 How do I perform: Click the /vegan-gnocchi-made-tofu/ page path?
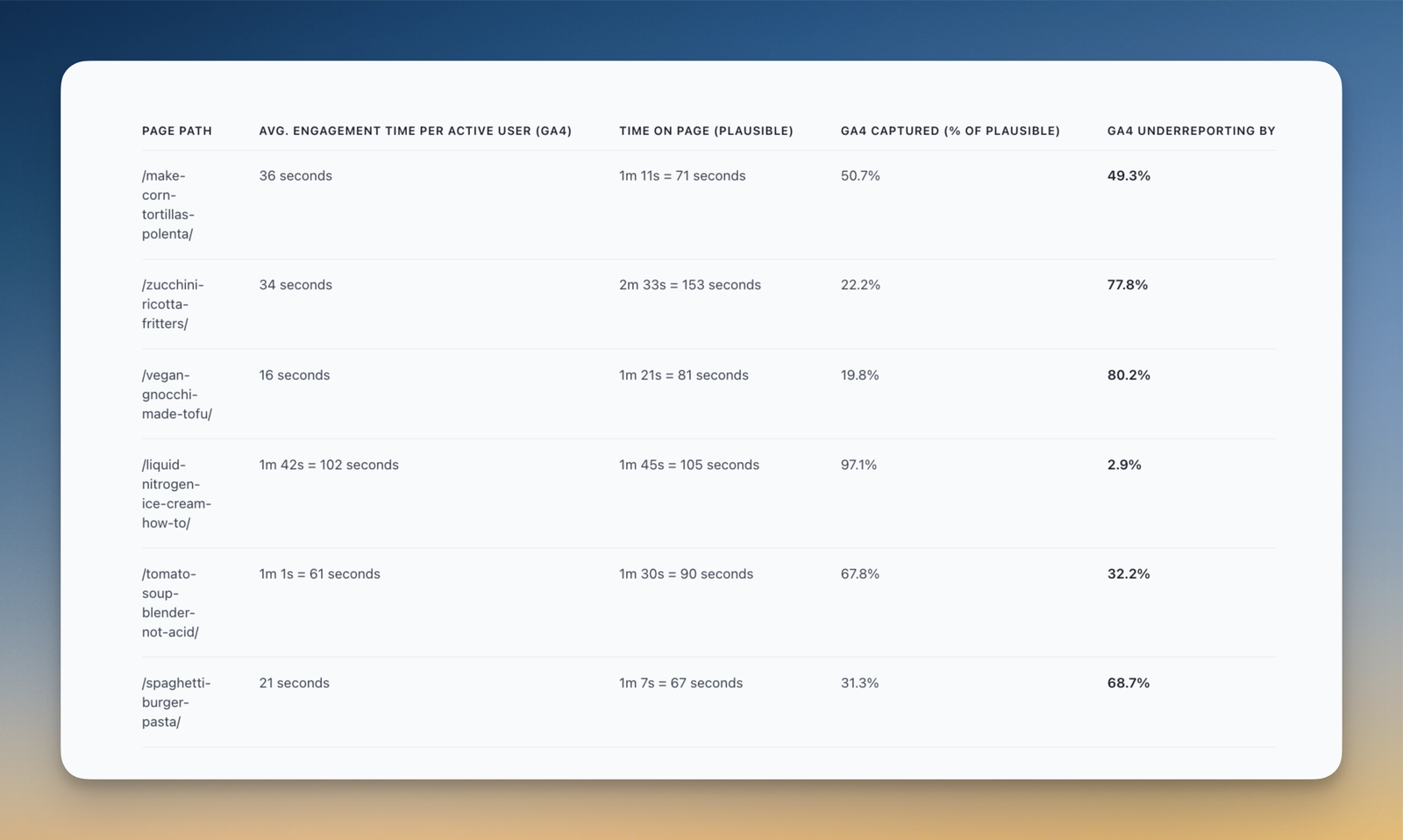(176, 395)
